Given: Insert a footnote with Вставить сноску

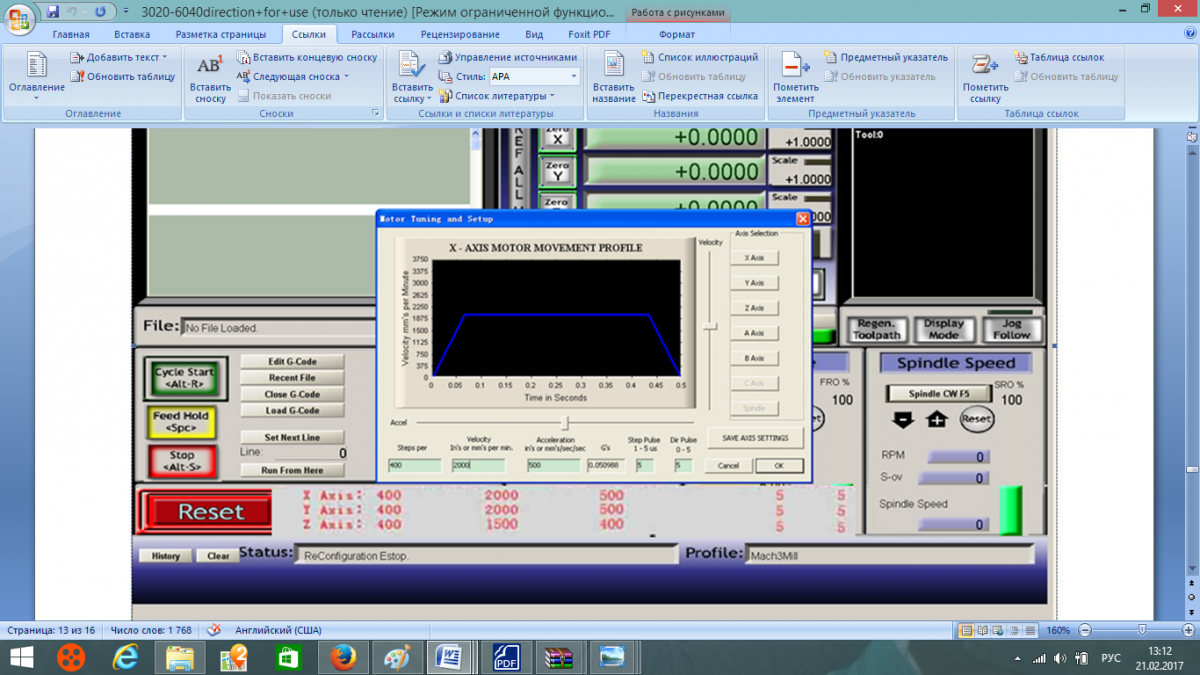Looking at the screenshot, I should 210,78.
